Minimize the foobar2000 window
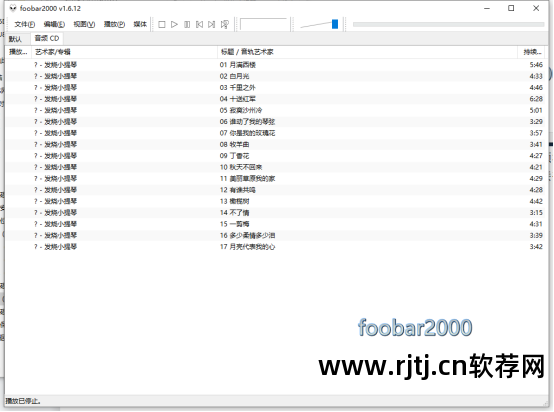Image resolution: width=554 pixels, height=412 pixels. [487, 8]
